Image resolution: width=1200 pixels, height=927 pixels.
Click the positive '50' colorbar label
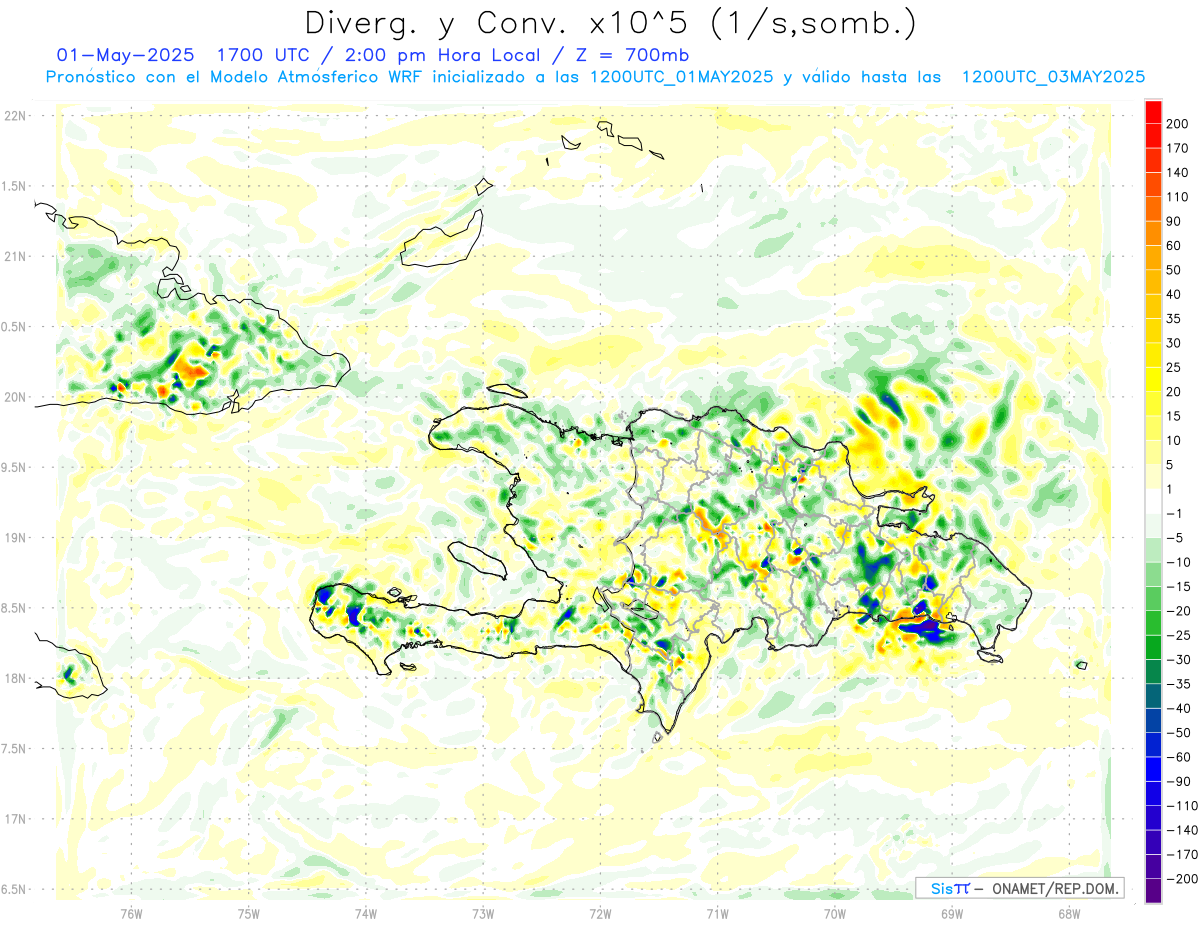(x=1174, y=270)
